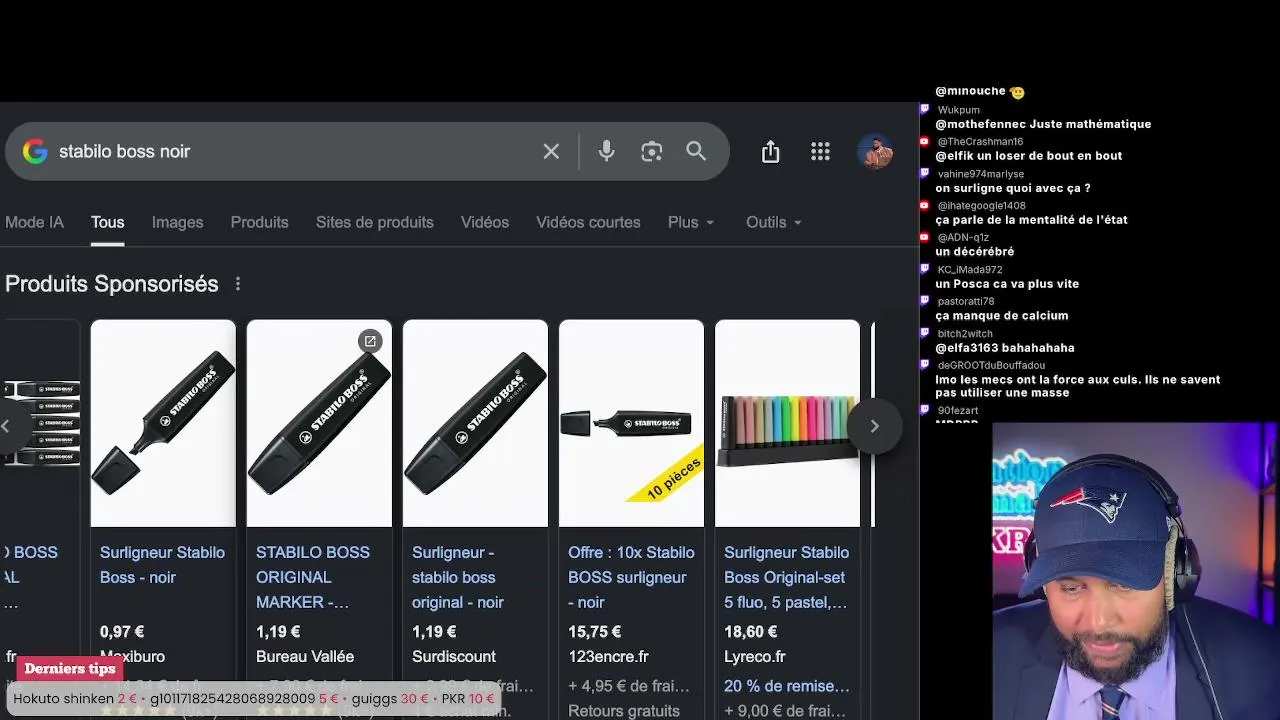Click the streamer webcam overlay
The image size is (1280, 720).
1135,571
